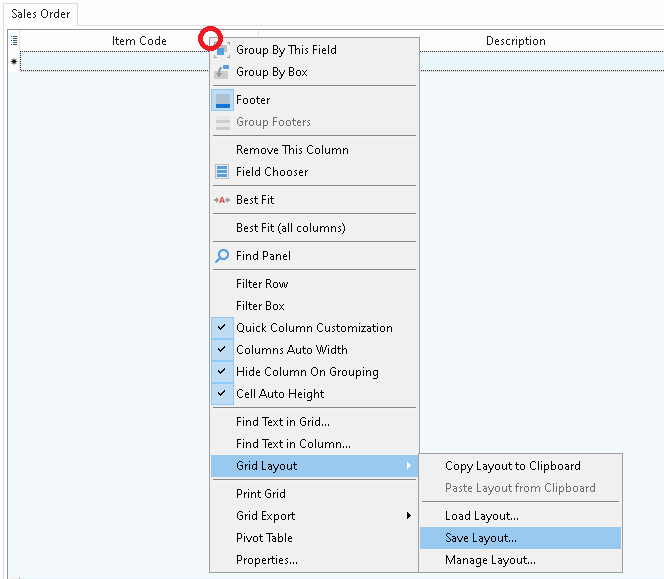This screenshot has height=579, width=664.
Task: Click the Group By Box icon
Action: (222, 72)
